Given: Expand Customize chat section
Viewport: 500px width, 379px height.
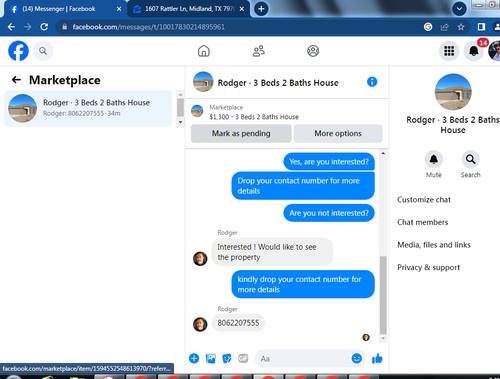Looking at the screenshot, I should 424,200.
